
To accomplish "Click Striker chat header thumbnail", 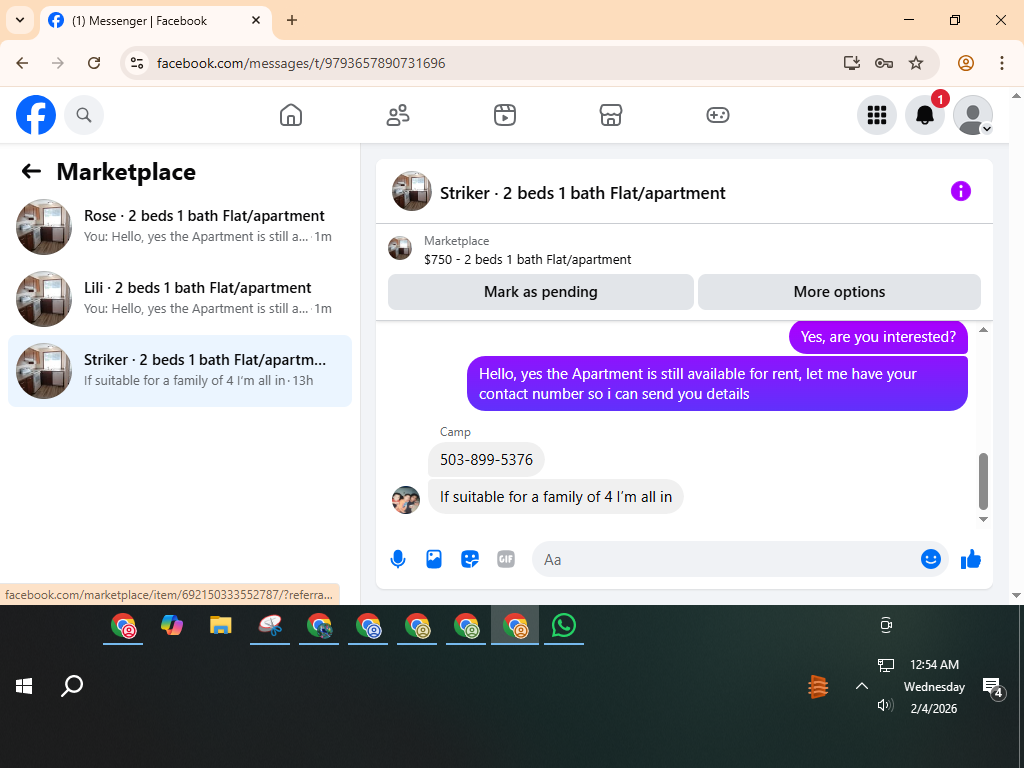I will [411, 191].
